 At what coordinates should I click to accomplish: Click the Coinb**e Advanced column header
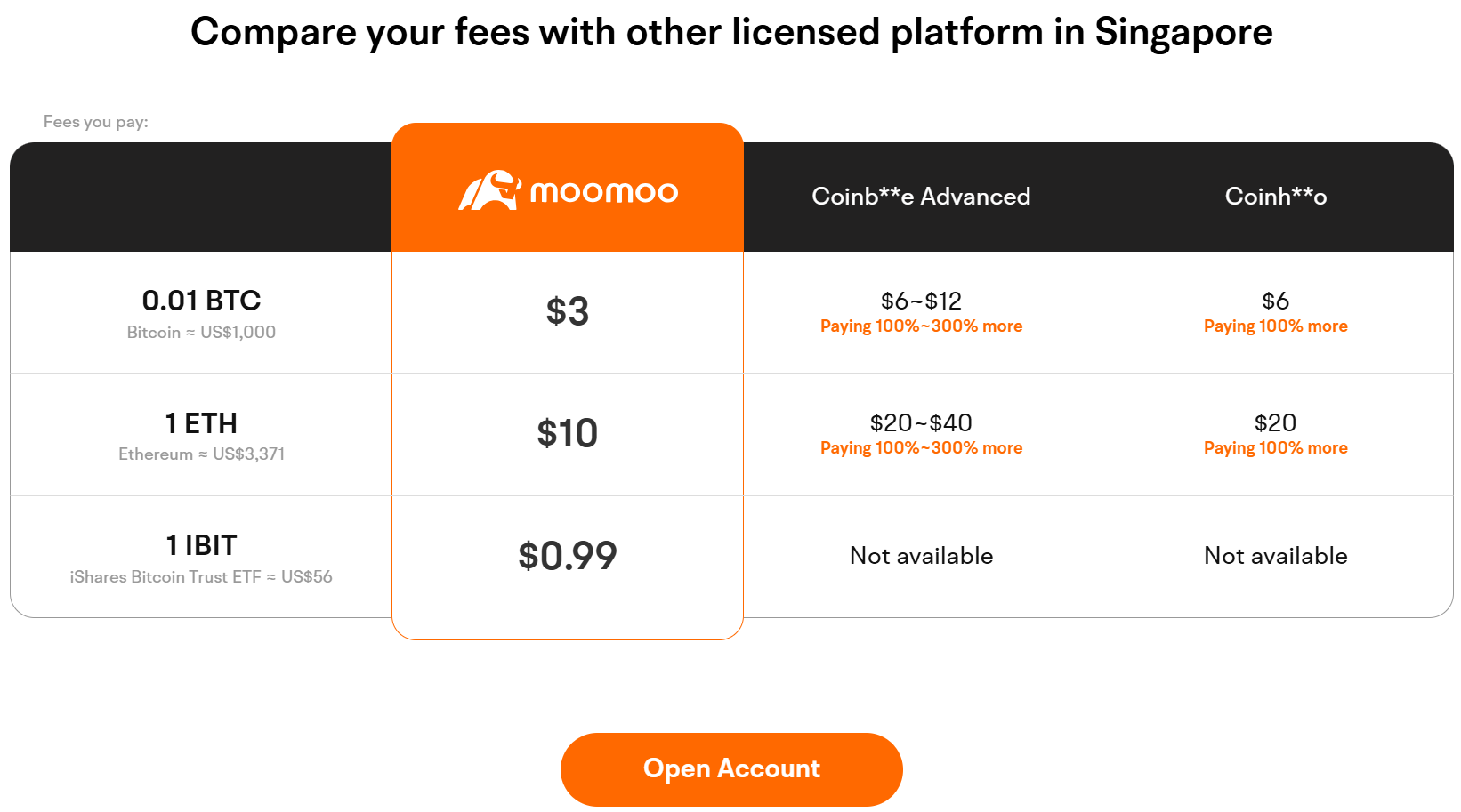(920, 197)
